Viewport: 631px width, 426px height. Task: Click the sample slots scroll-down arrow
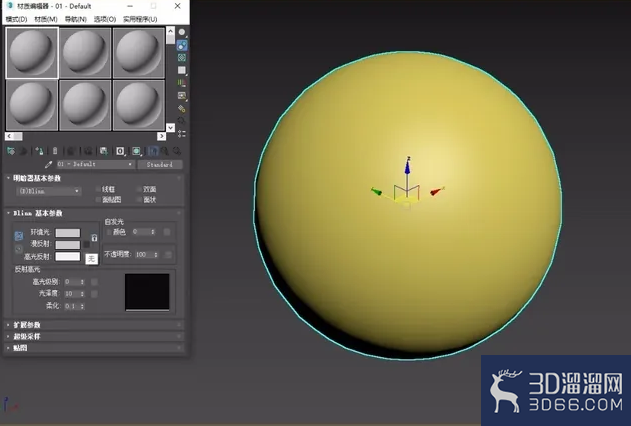[x=170, y=128]
